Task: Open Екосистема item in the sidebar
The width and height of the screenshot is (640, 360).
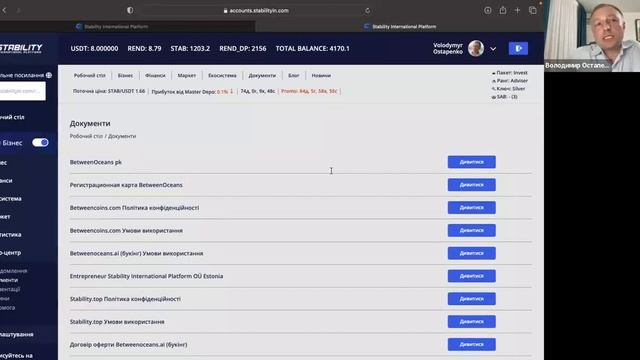Action: click(11, 199)
